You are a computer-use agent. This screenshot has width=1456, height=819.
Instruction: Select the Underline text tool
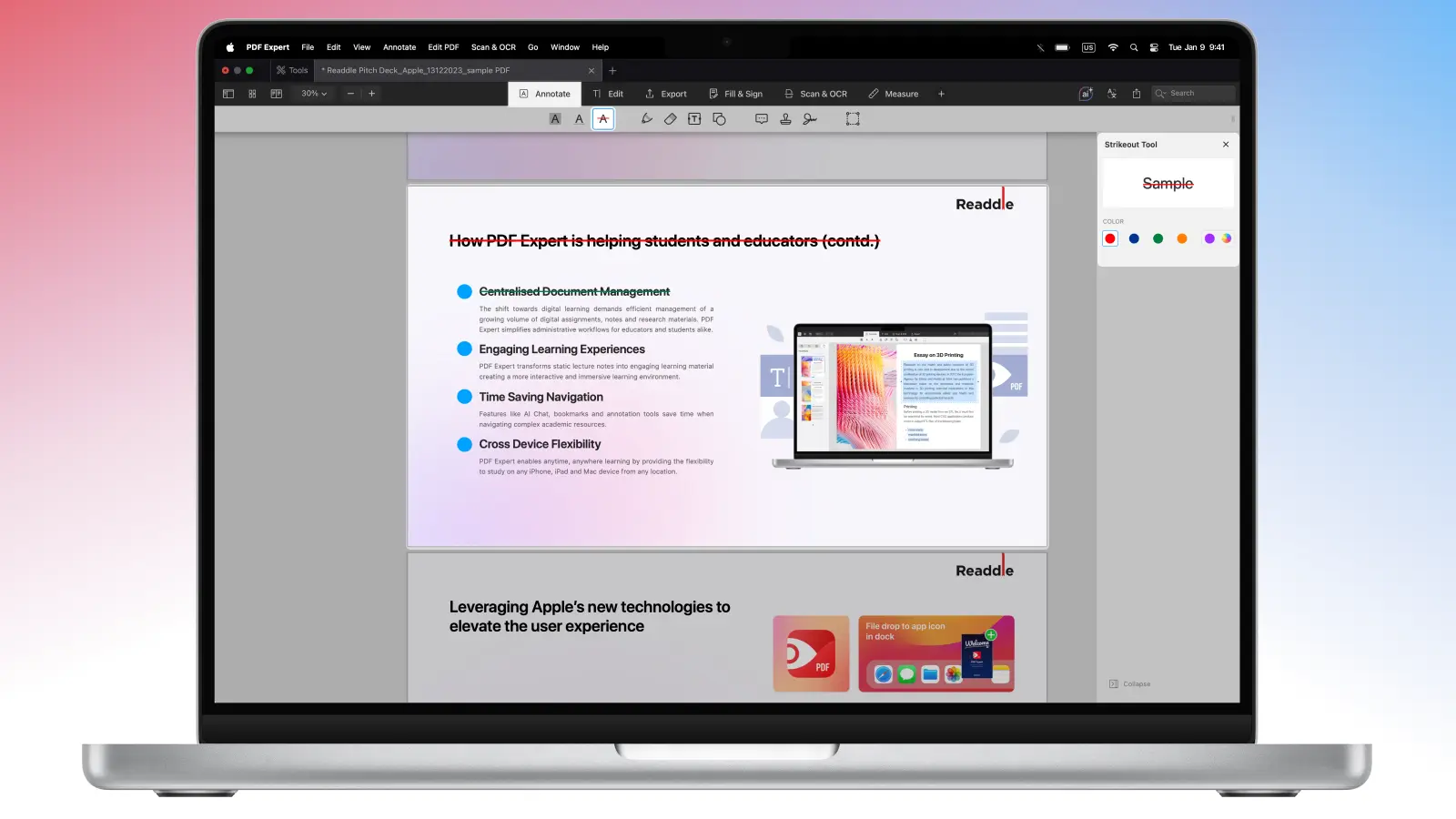click(579, 119)
